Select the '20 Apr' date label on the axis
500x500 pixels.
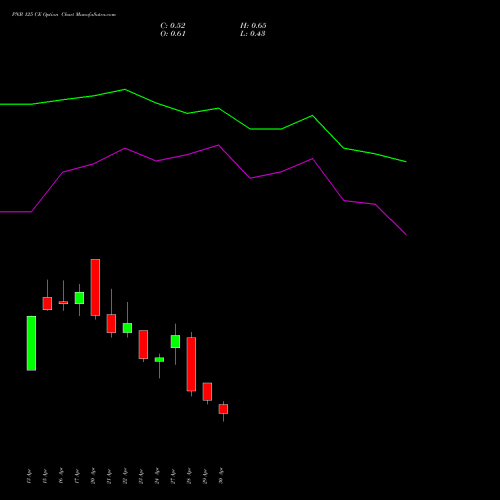(x=93, y=476)
